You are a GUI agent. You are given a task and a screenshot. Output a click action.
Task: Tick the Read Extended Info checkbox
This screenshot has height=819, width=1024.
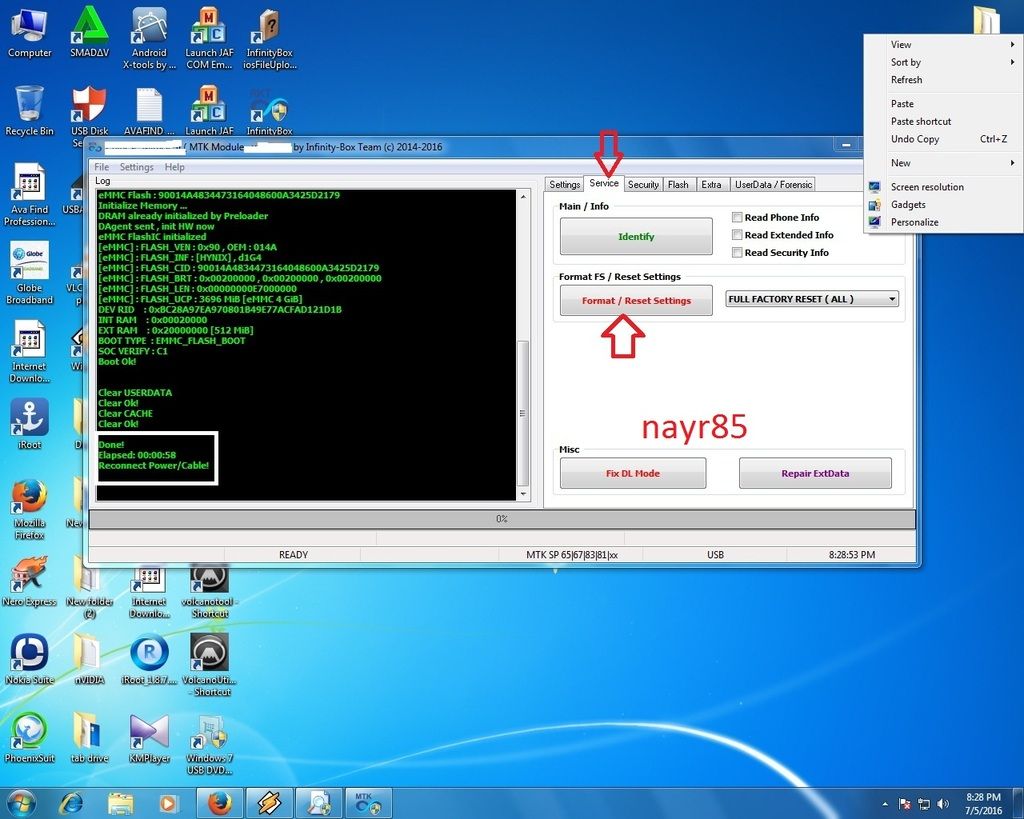737,236
